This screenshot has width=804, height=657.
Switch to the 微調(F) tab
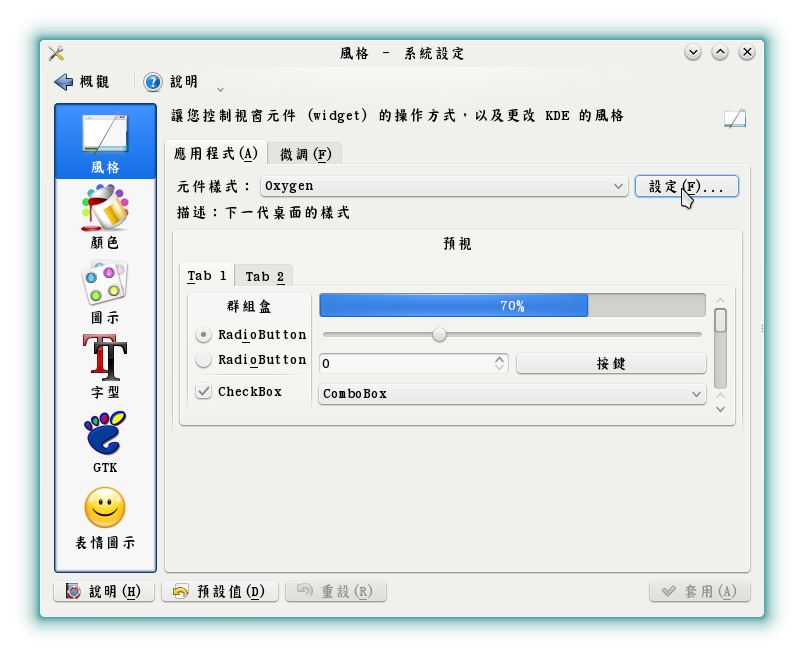tap(305, 154)
